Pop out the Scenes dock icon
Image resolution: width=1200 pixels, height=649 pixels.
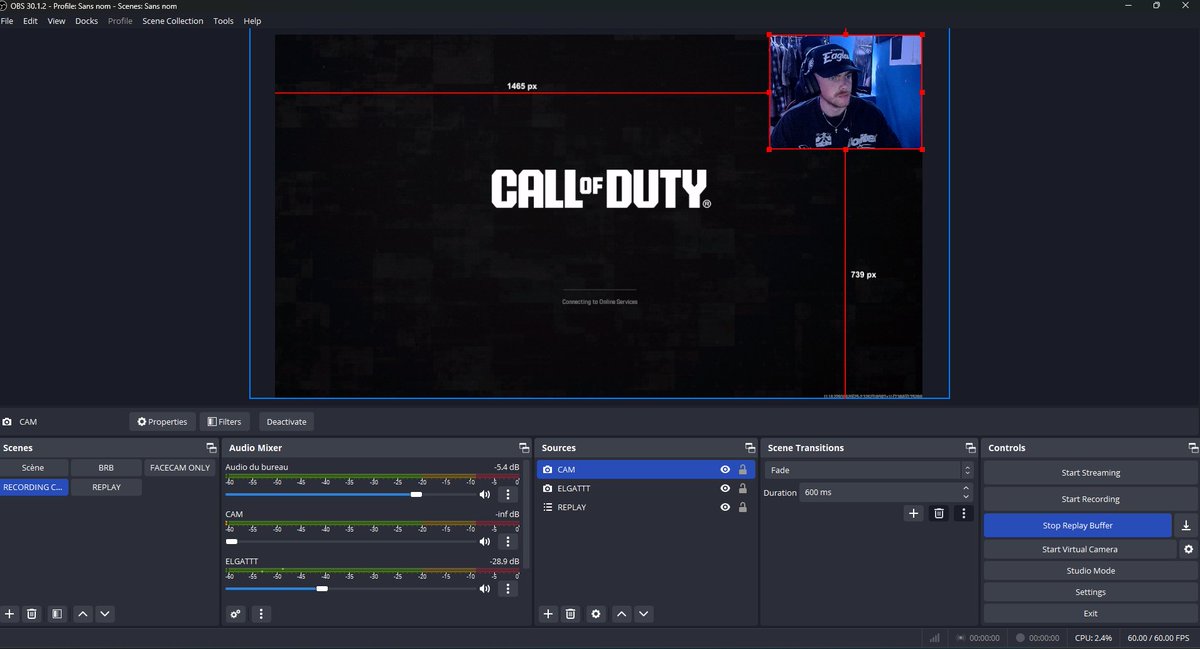(211, 448)
